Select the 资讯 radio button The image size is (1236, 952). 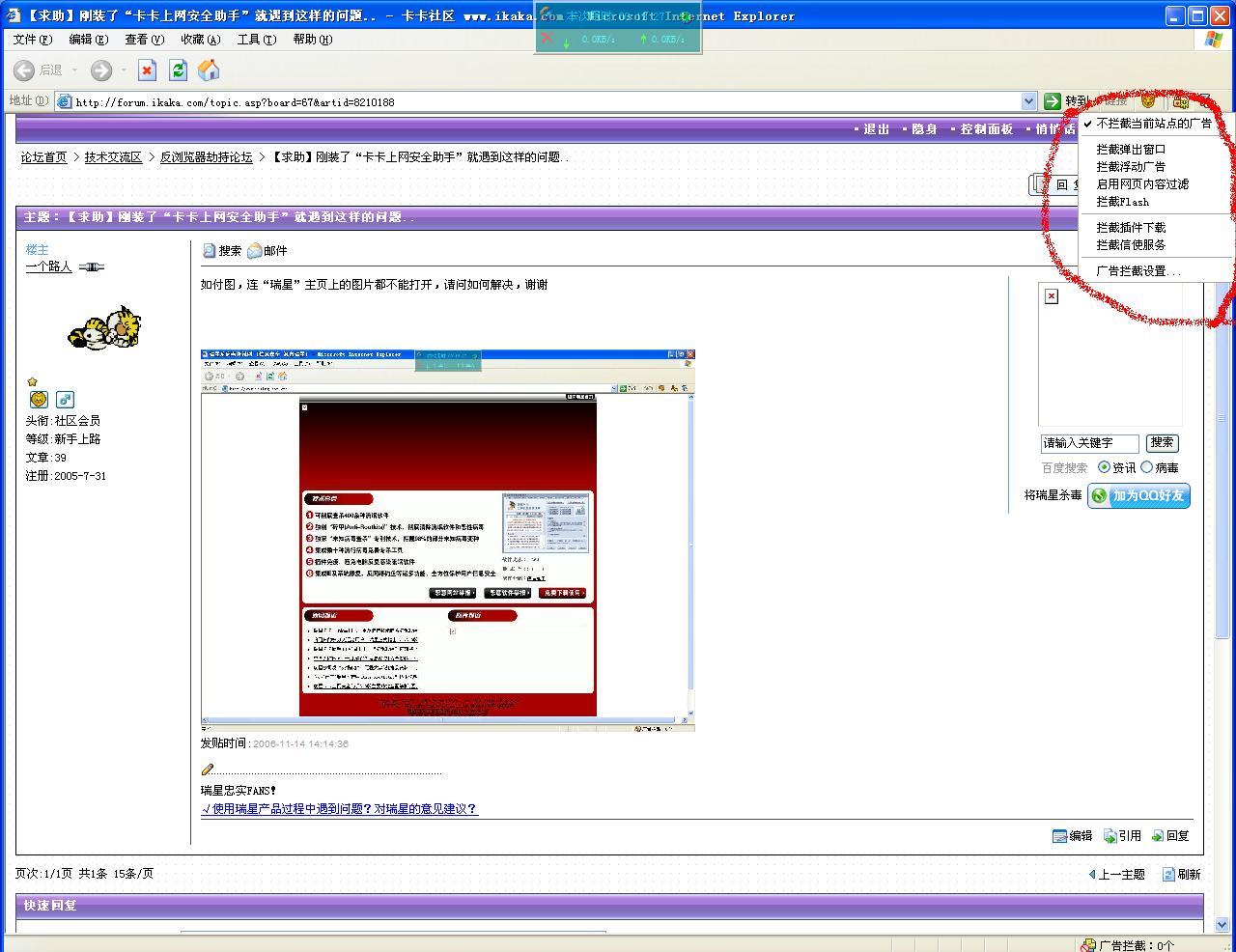(1104, 467)
